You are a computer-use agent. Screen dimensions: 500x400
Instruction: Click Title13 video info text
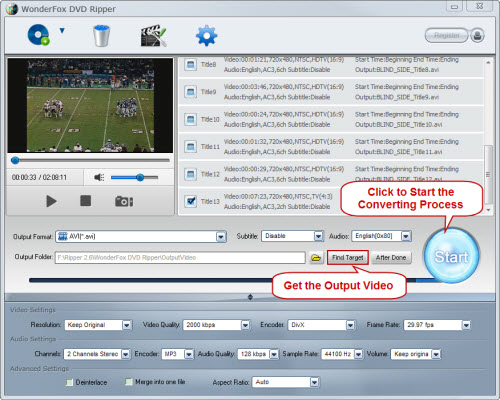pos(278,196)
